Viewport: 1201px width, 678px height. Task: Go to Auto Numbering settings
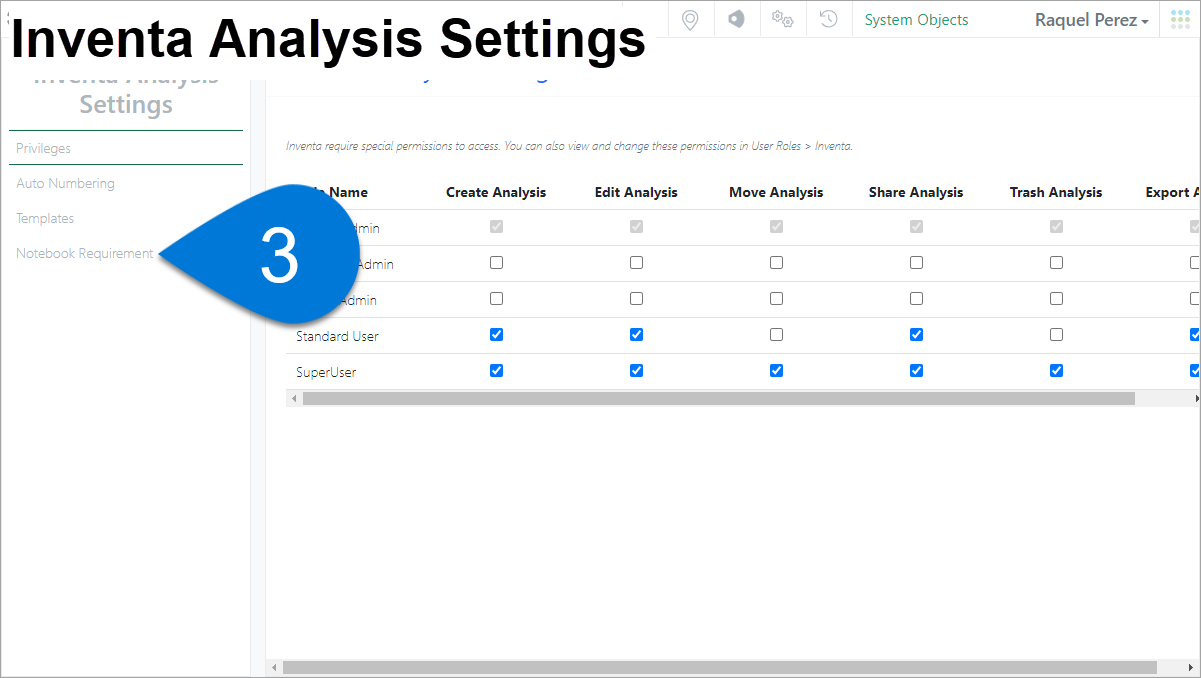tap(65, 183)
